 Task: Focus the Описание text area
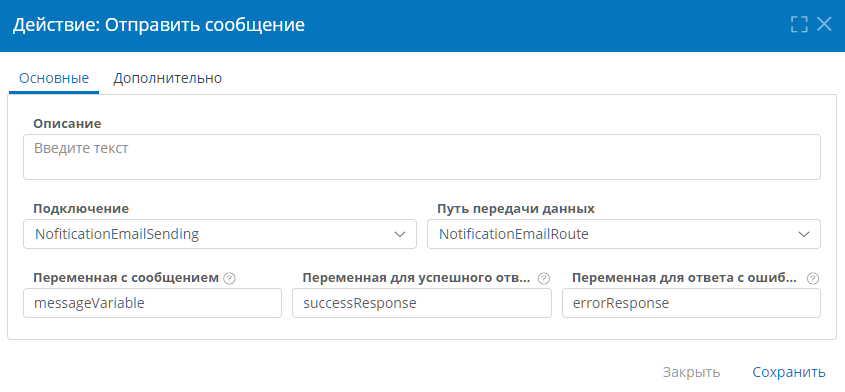click(422, 157)
